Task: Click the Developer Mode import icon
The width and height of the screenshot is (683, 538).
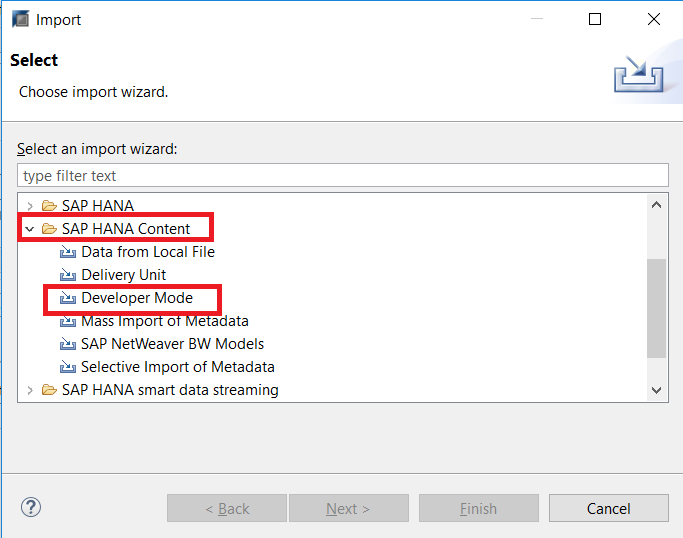Action: click(68, 298)
